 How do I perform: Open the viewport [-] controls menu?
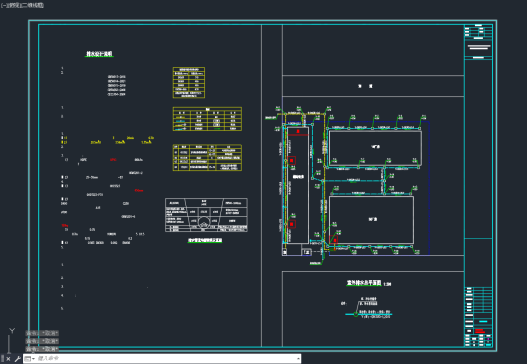[x=4, y=5]
